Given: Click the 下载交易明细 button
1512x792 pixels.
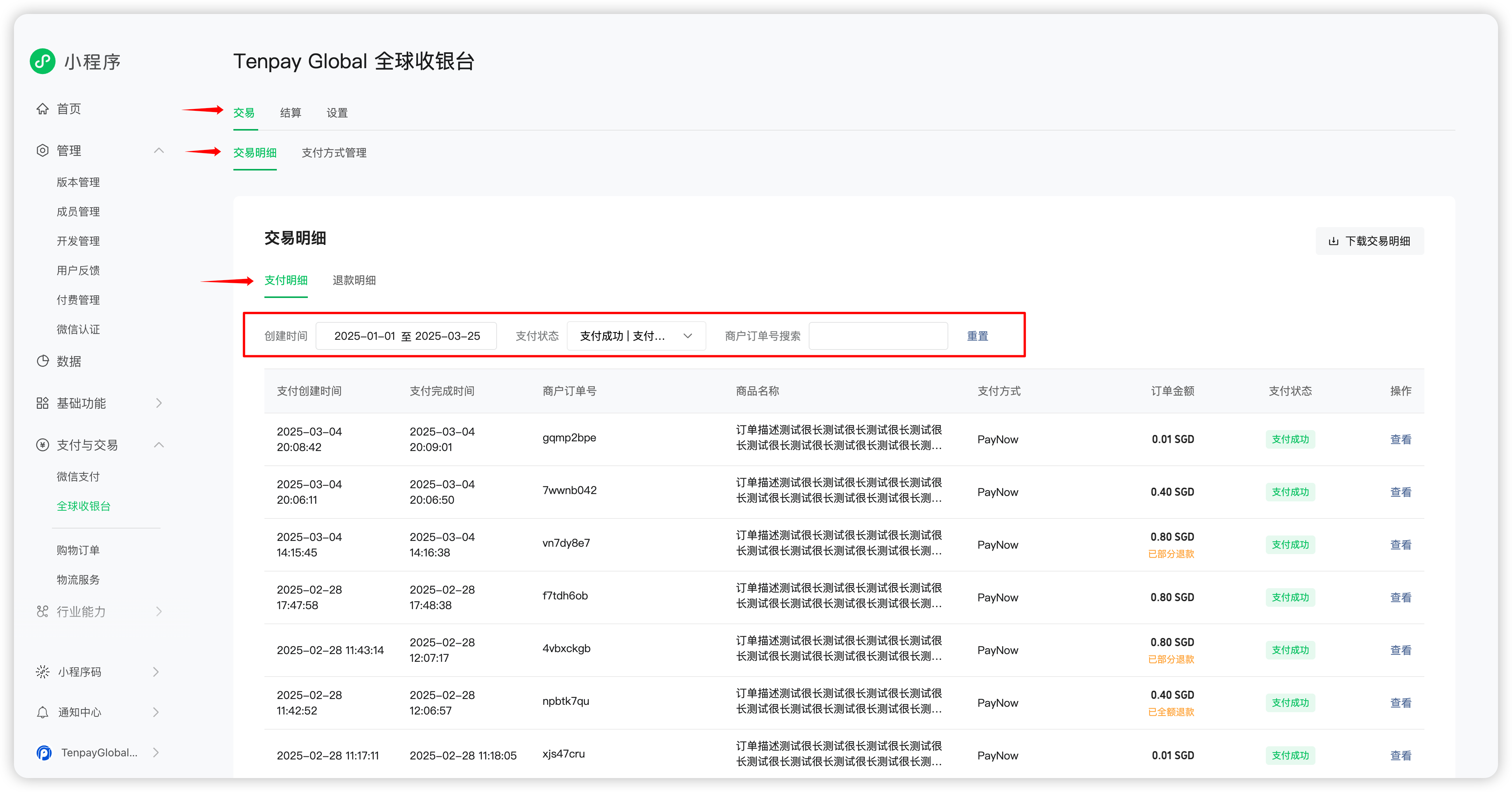Looking at the screenshot, I should [x=1369, y=241].
